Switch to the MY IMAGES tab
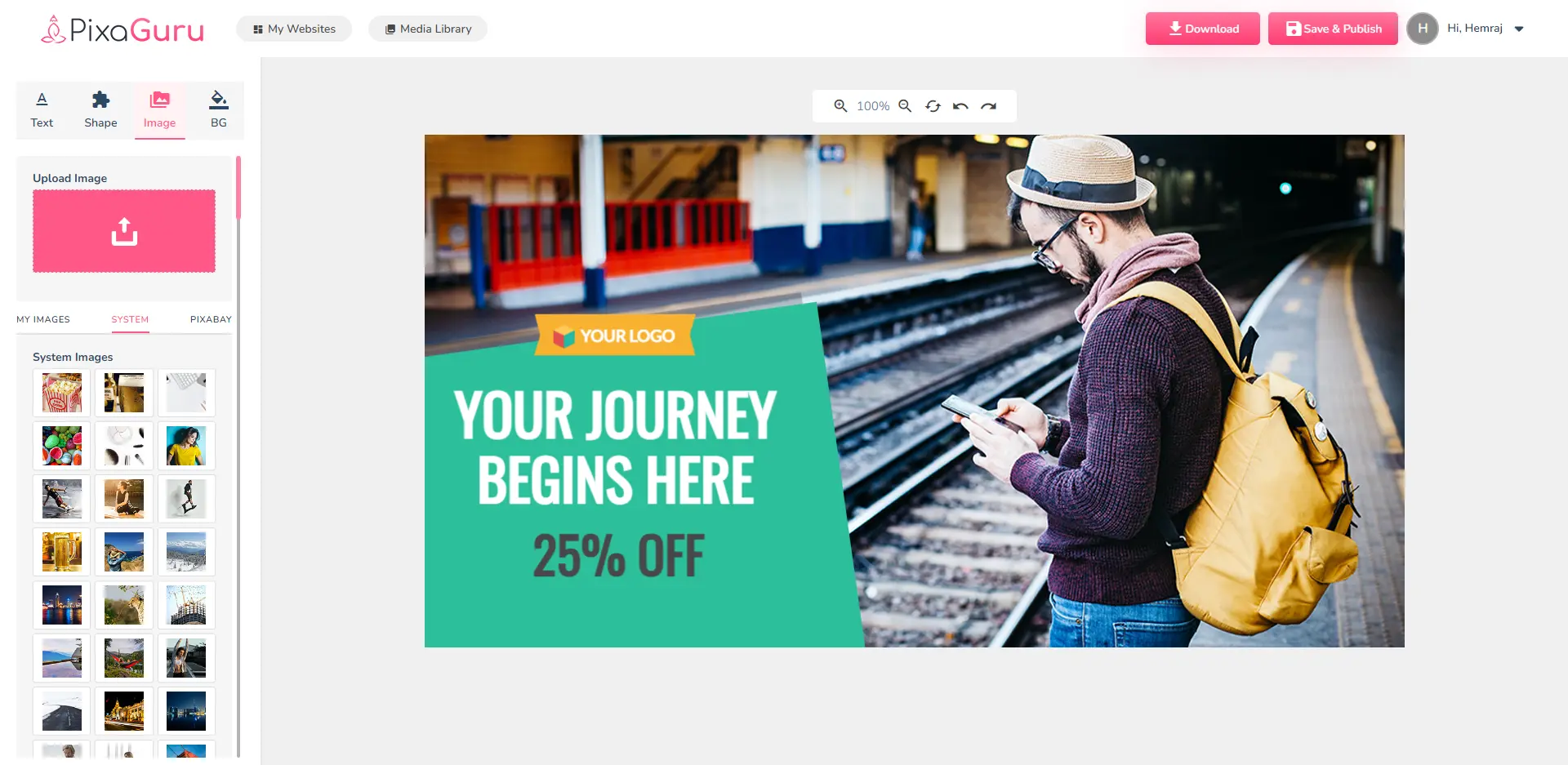Image resolution: width=1568 pixels, height=765 pixels. (x=43, y=319)
